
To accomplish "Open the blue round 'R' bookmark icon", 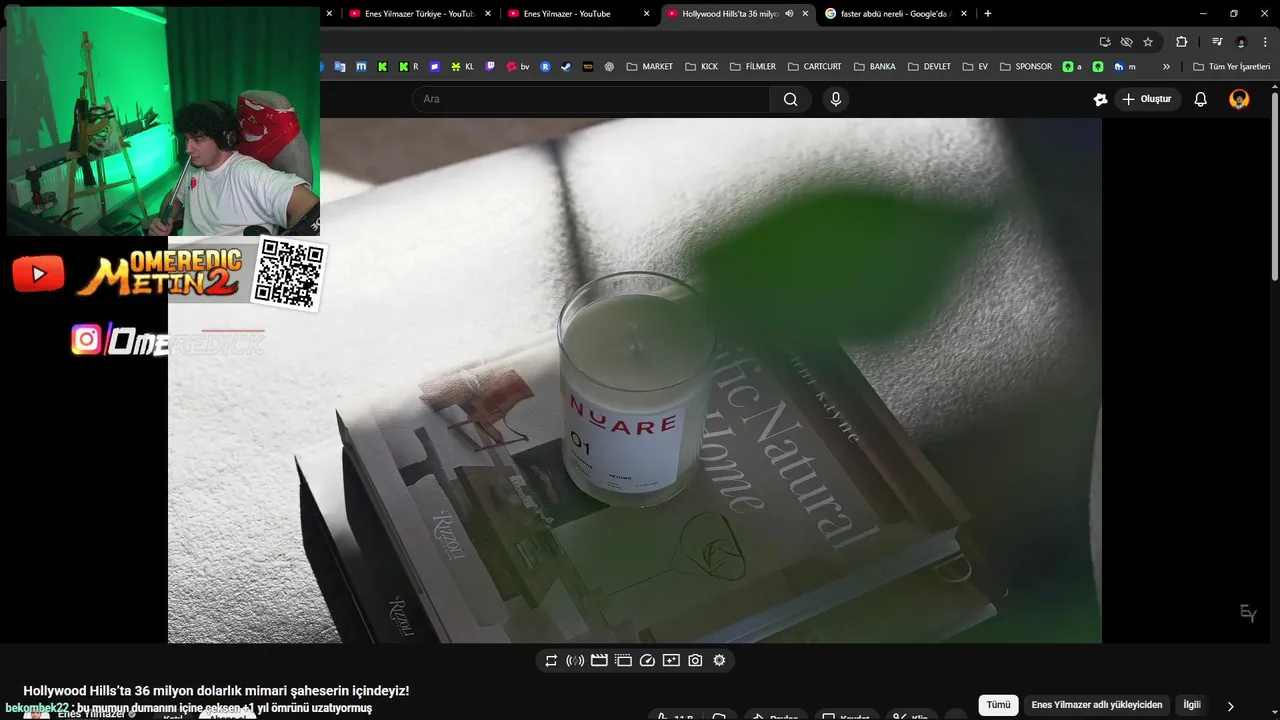I will pyautogui.click(x=545, y=67).
